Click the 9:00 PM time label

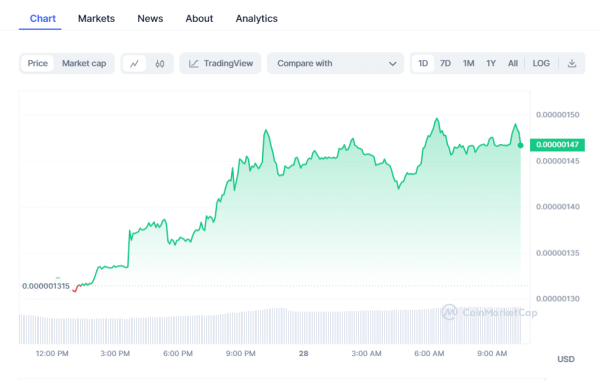click(241, 353)
